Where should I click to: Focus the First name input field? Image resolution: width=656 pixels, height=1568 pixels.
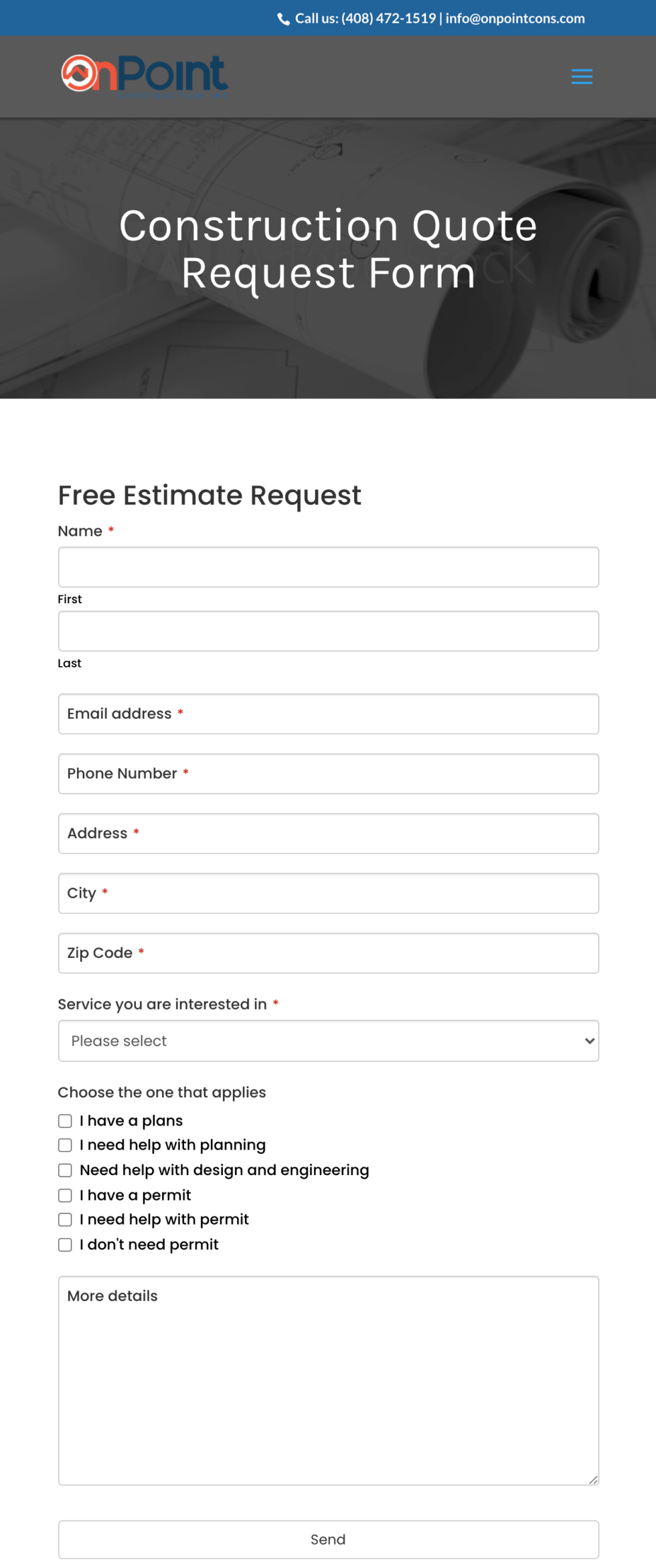(x=328, y=567)
